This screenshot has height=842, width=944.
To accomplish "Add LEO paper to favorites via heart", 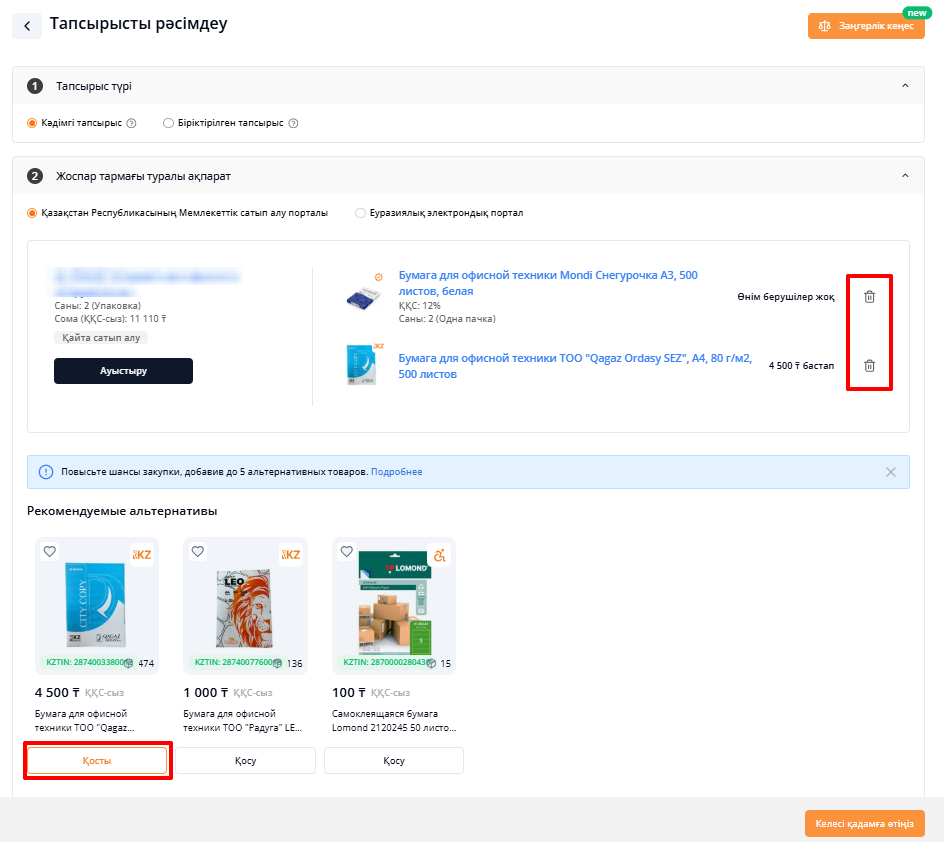I will [198, 551].
